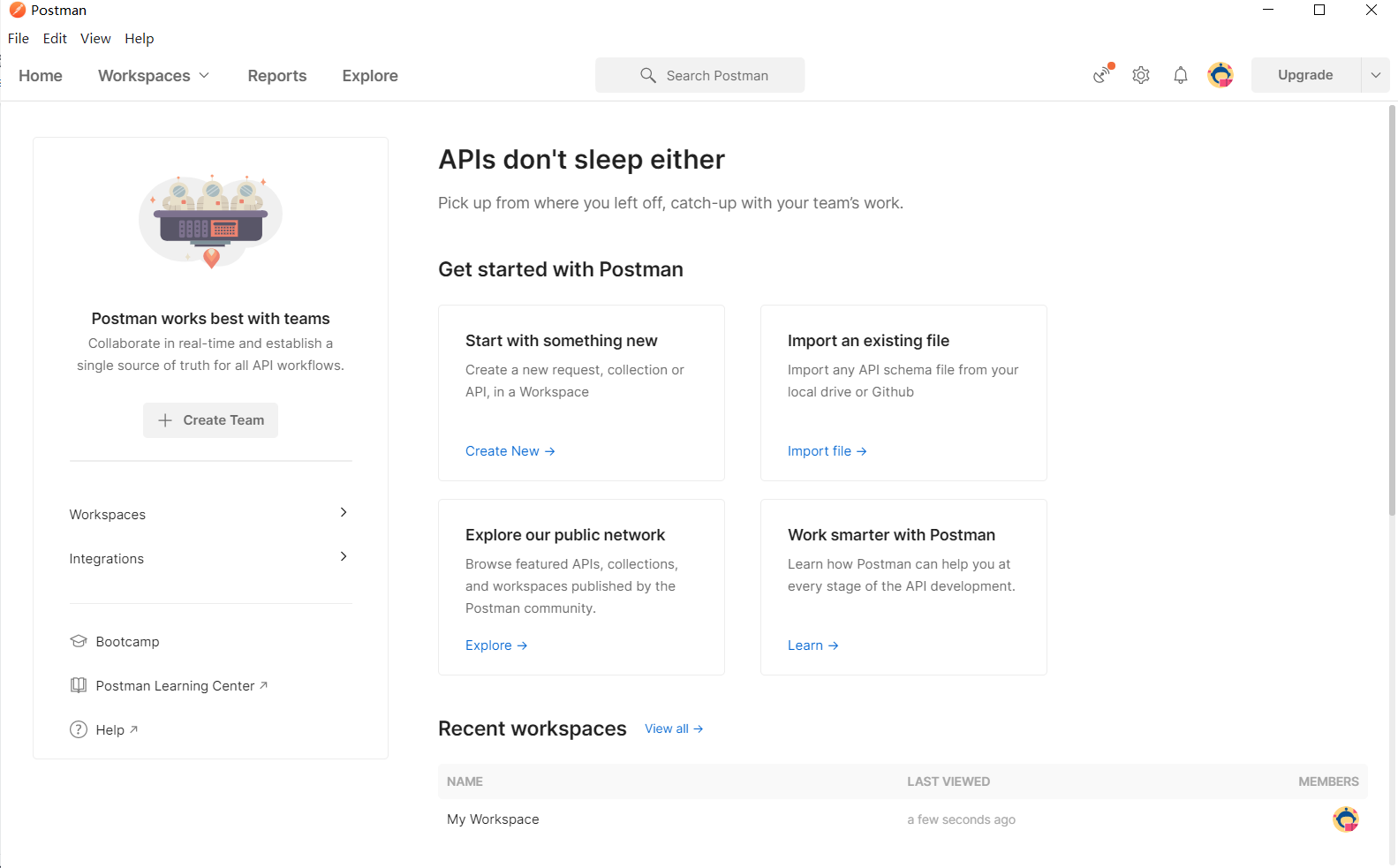
Task: Open the File menu
Action: coord(19,39)
